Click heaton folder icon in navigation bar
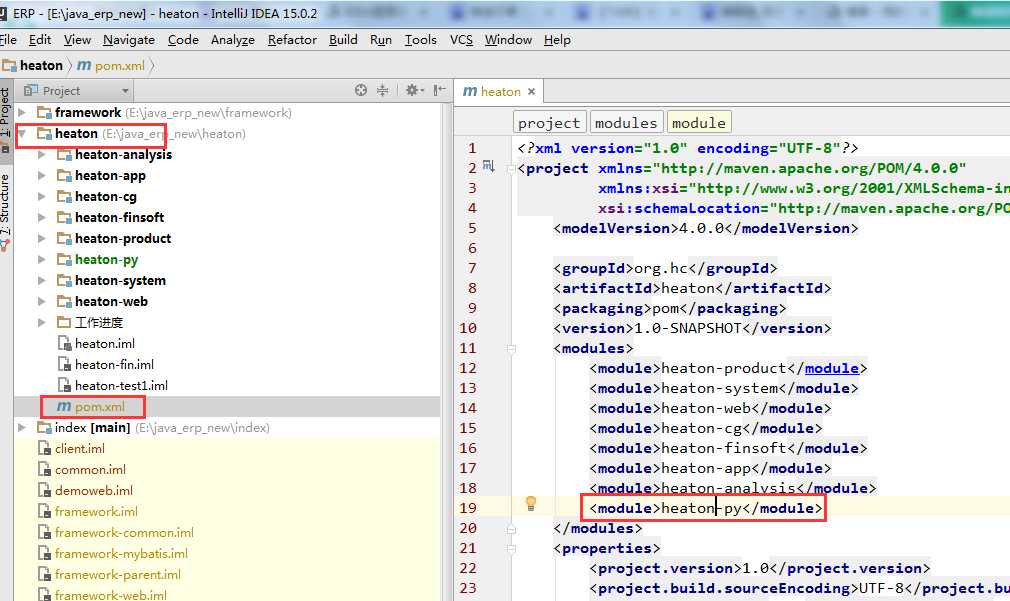The image size is (1010, 601). tap(9, 65)
